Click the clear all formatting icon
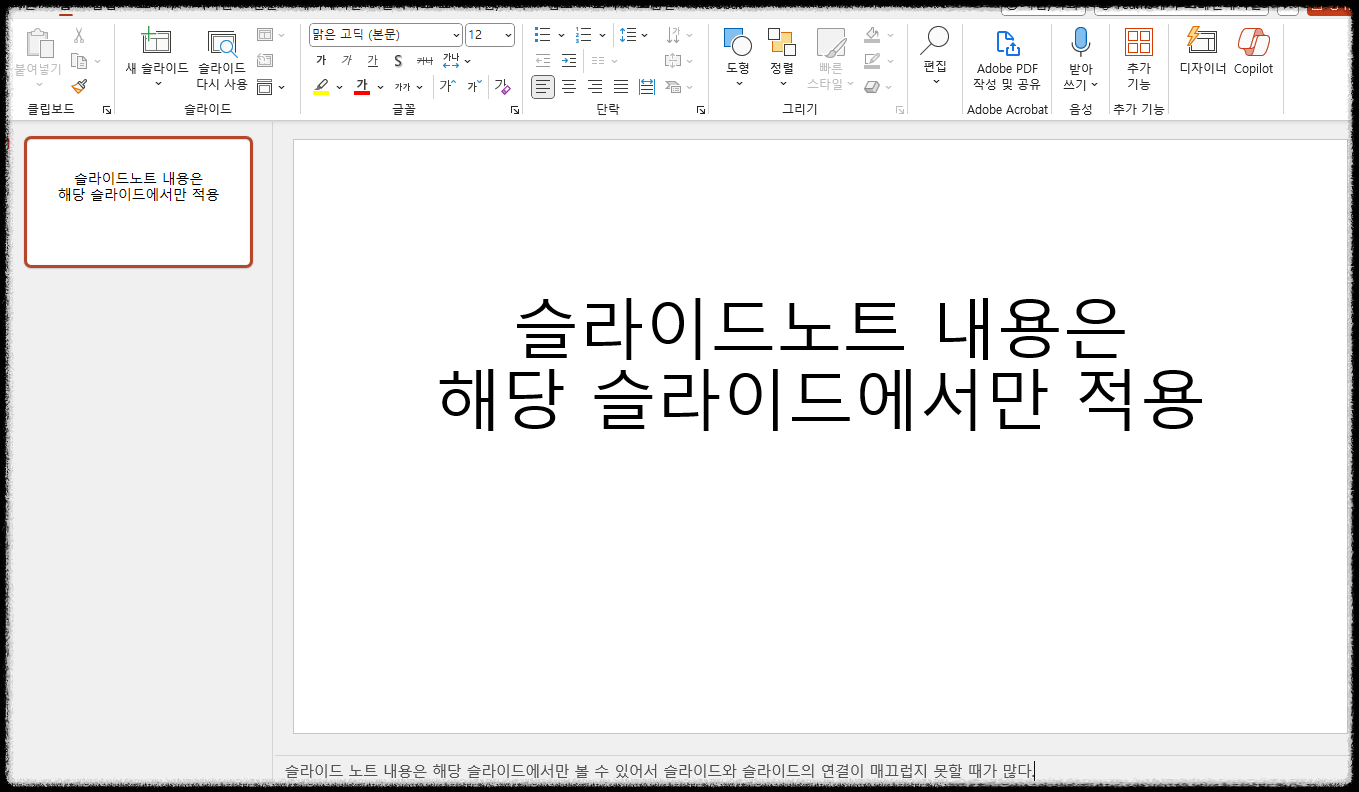1359x792 pixels. [503, 86]
